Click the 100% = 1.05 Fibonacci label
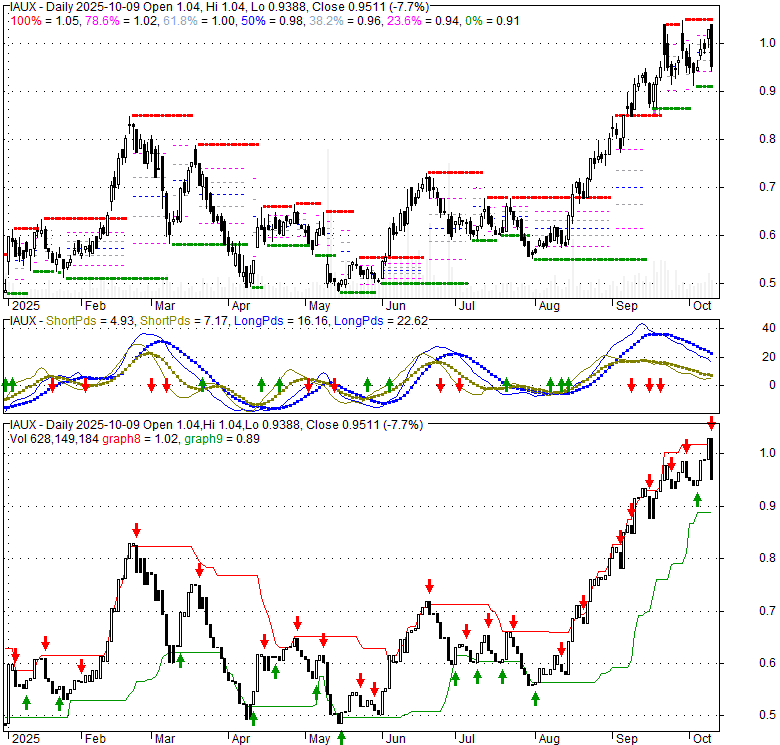The width and height of the screenshot is (780, 745). click(45, 21)
